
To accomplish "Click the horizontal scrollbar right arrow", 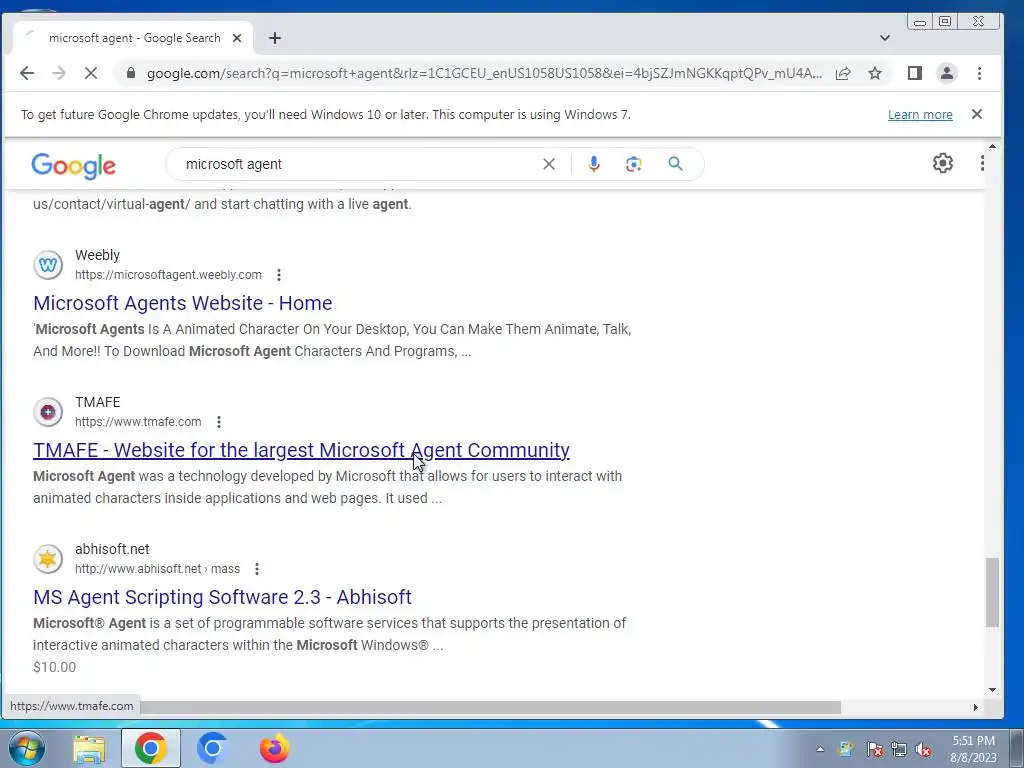I will tap(976, 707).
